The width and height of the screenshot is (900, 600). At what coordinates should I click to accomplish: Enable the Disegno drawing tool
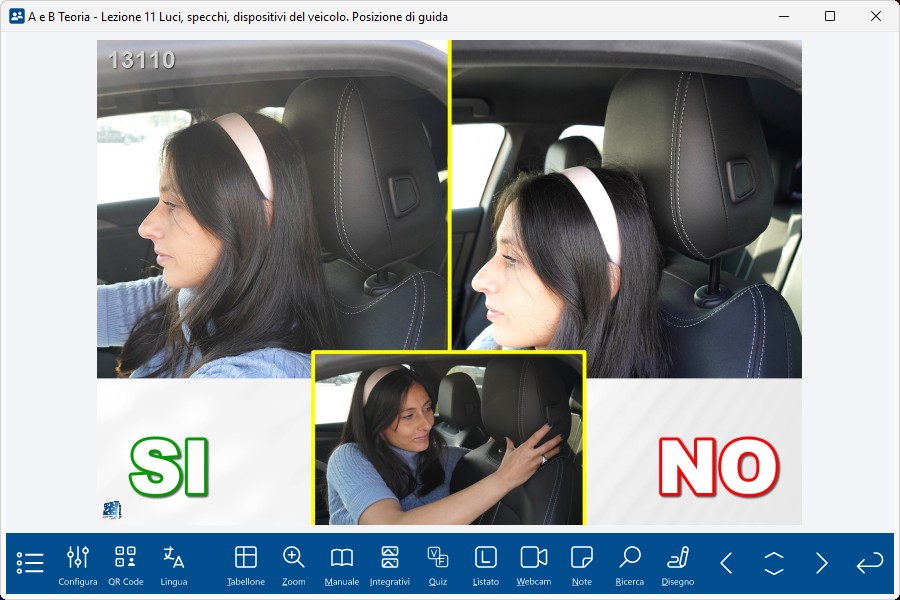[678, 565]
